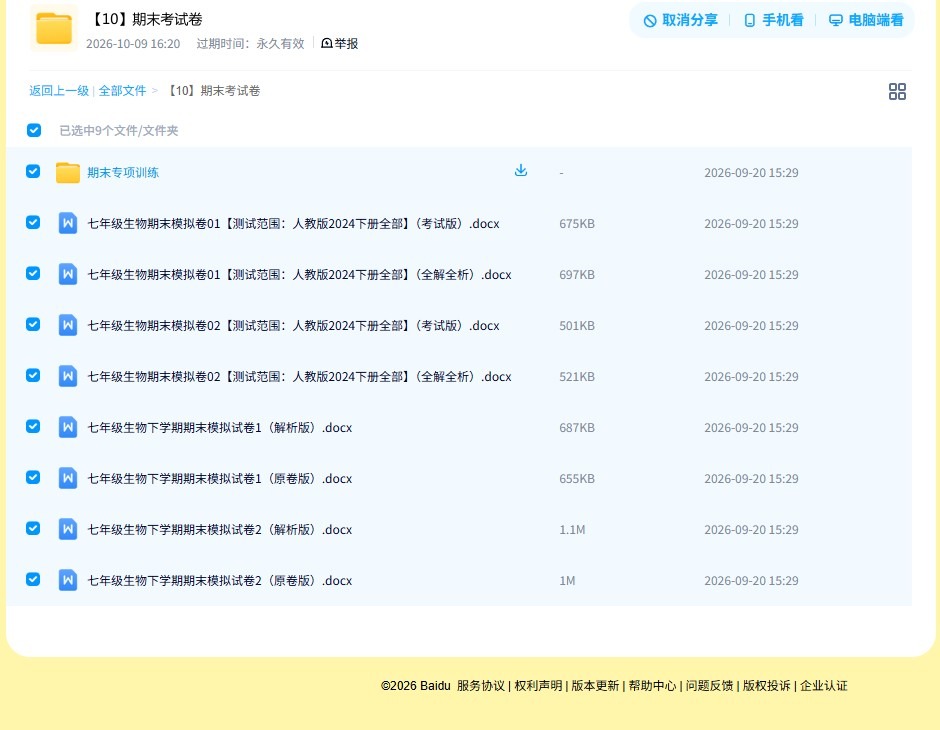
Task: Click Word icon of 期末模拟试卷1（解析版）
Action: click(68, 427)
